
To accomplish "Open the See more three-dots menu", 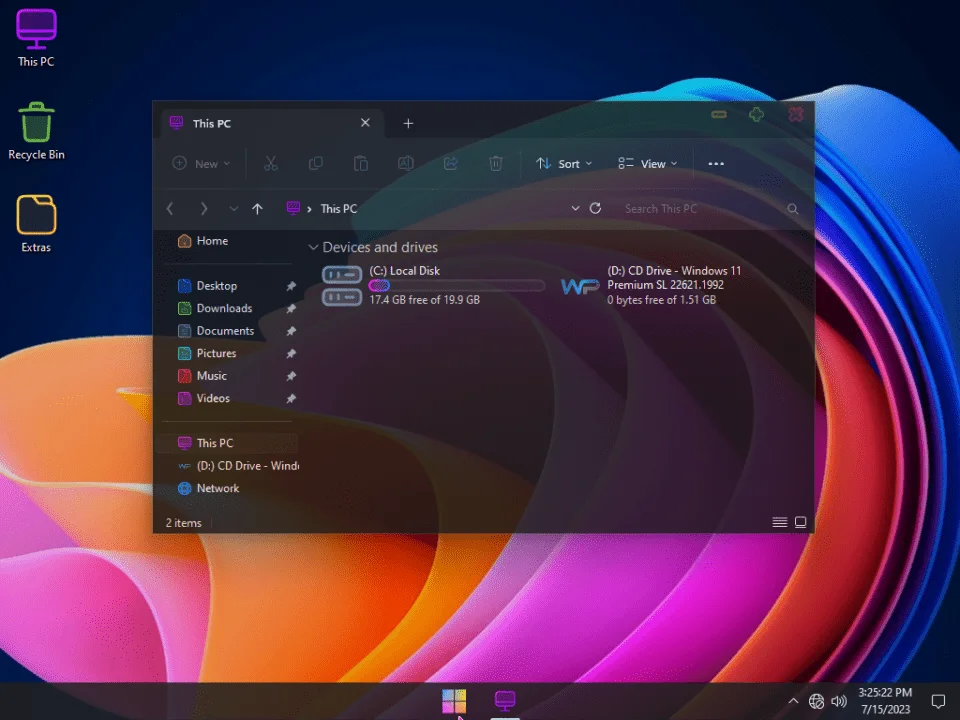I will (x=716, y=163).
